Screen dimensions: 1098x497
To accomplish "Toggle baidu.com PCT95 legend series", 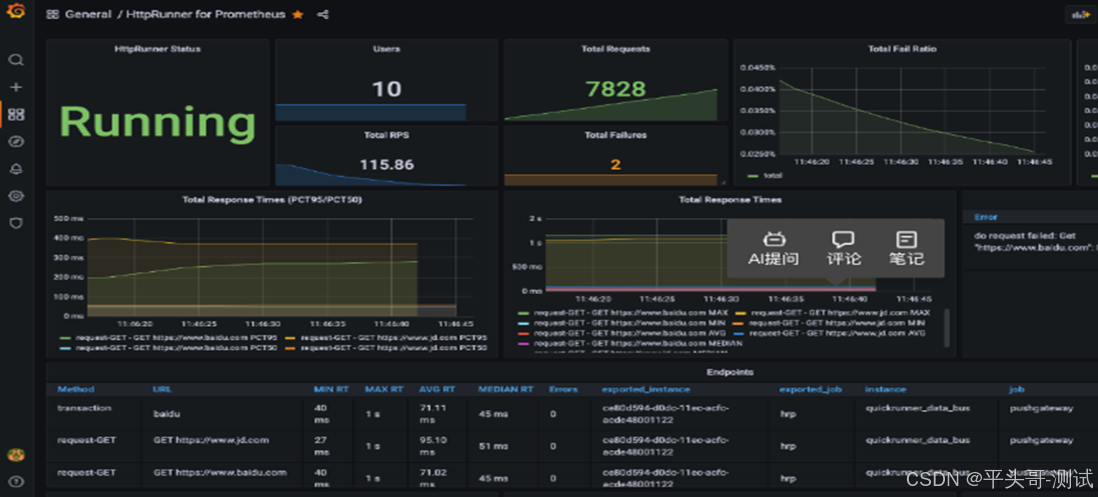I will (175, 337).
